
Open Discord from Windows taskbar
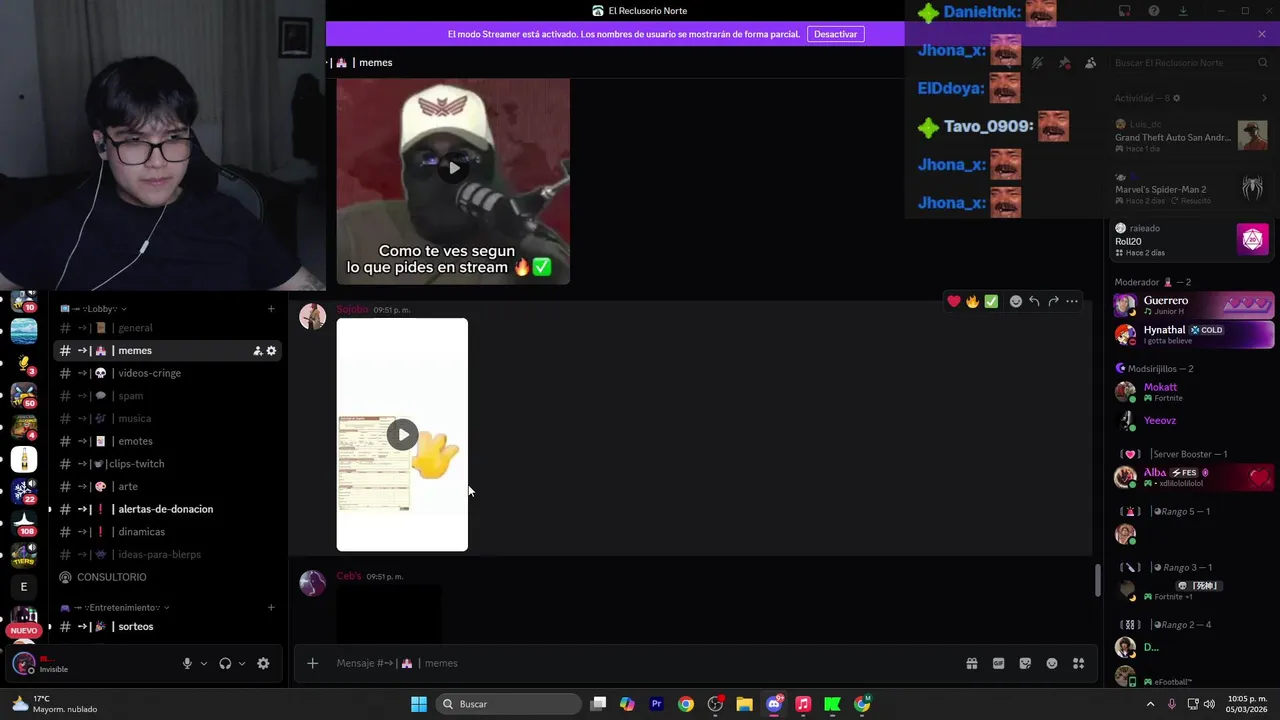click(x=774, y=704)
